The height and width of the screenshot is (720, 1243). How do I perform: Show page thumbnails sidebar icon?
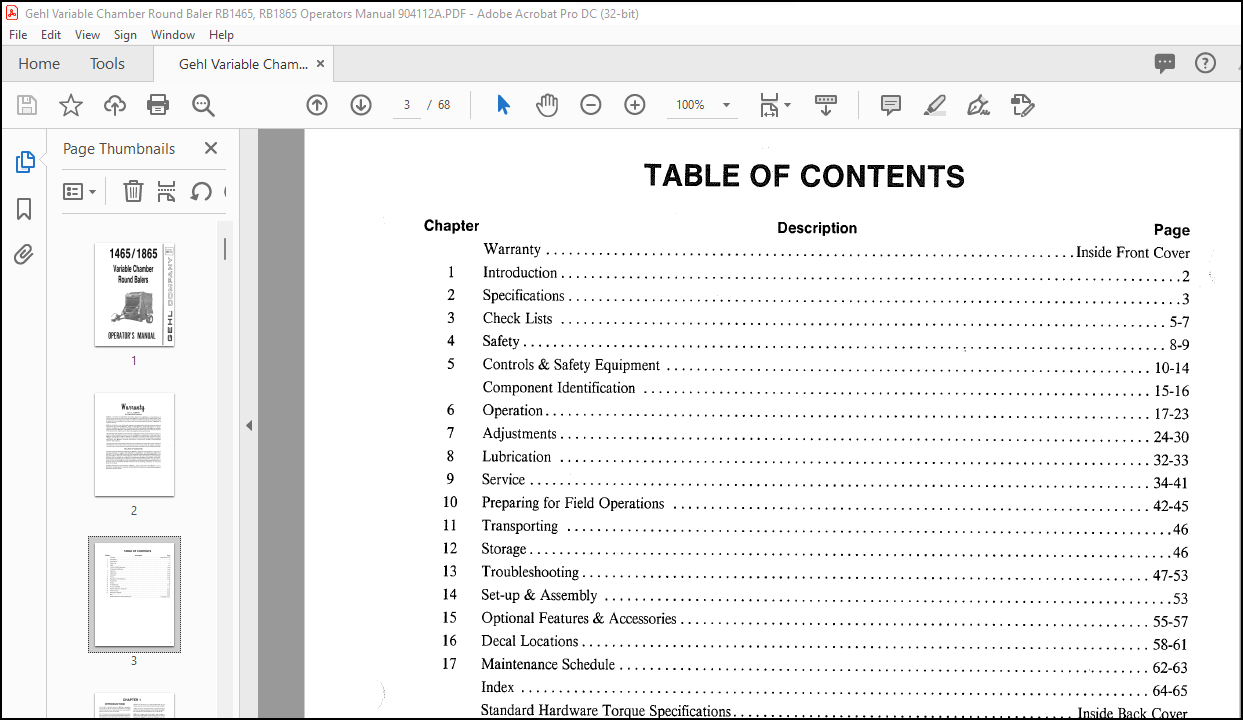click(25, 162)
